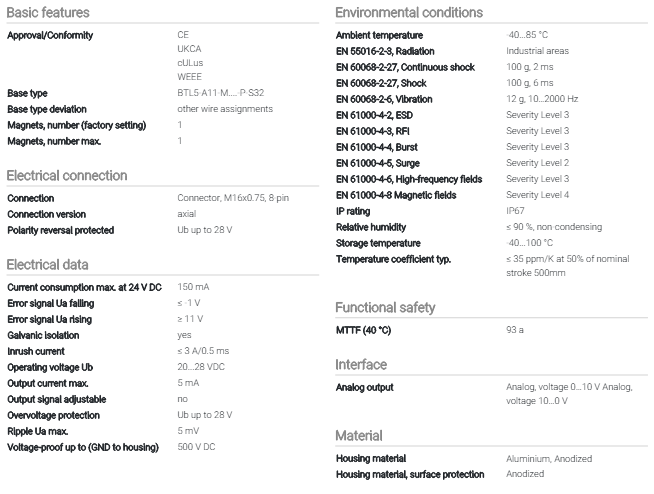This screenshot has width=654, height=494.
Task: Select the 150 mA current consumption value
Action: coord(193,287)
